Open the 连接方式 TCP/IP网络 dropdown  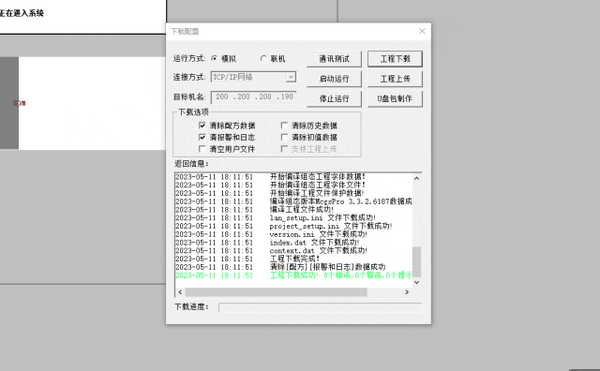click(291, 77)
